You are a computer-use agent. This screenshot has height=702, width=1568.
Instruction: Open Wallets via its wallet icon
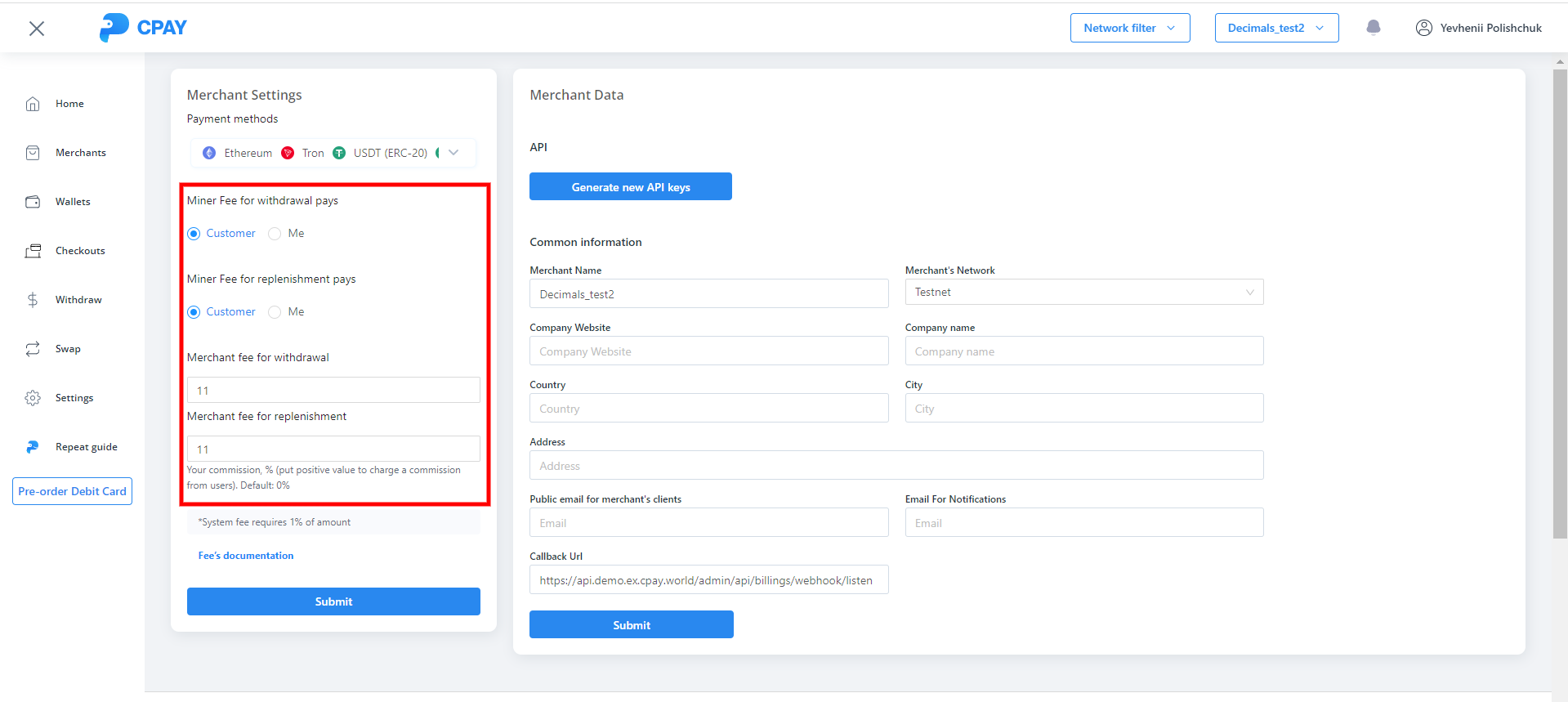click(33, 202)
